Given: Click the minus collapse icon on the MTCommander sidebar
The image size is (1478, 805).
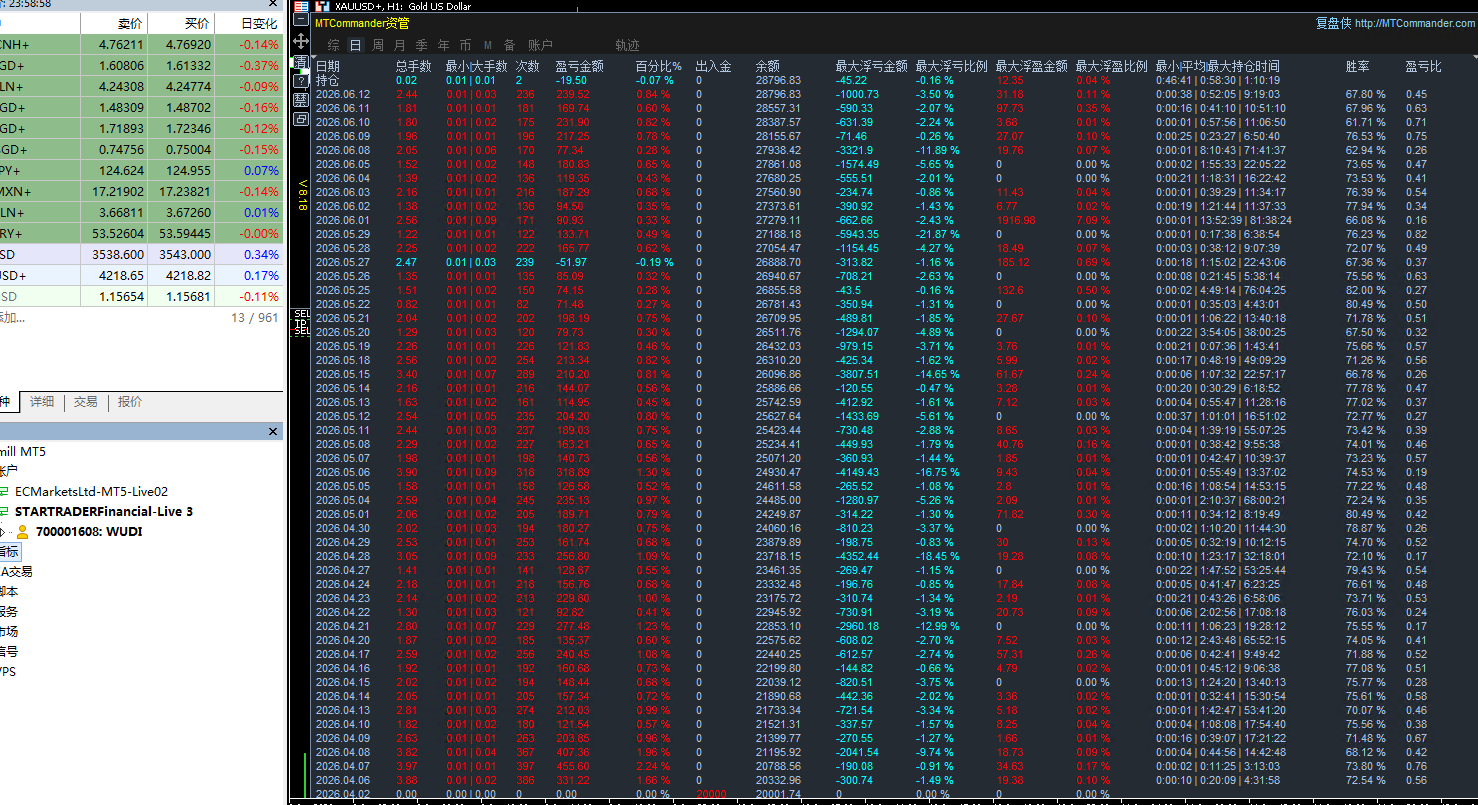Looking at the screenshot, I should tap(300, 21).
